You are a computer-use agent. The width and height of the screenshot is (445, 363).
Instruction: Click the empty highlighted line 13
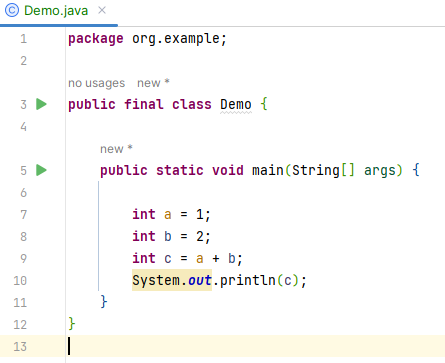click(256, 347)
